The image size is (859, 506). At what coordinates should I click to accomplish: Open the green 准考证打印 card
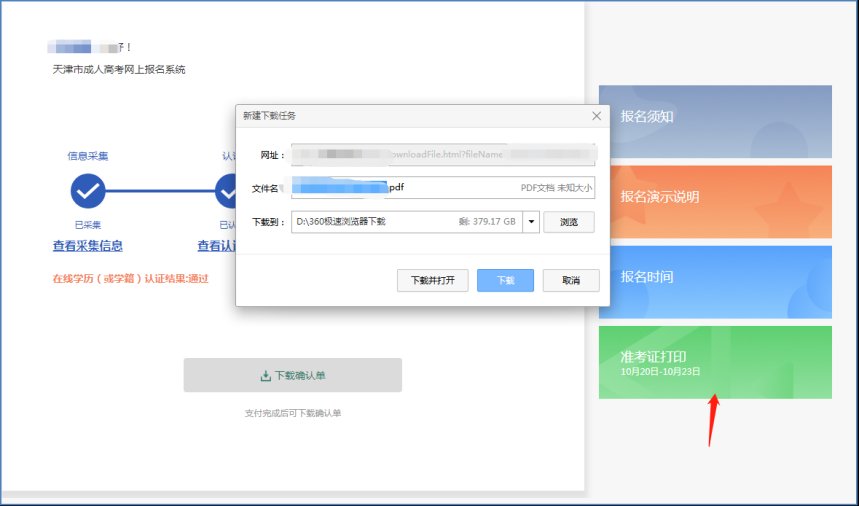[x=715, y=362]
